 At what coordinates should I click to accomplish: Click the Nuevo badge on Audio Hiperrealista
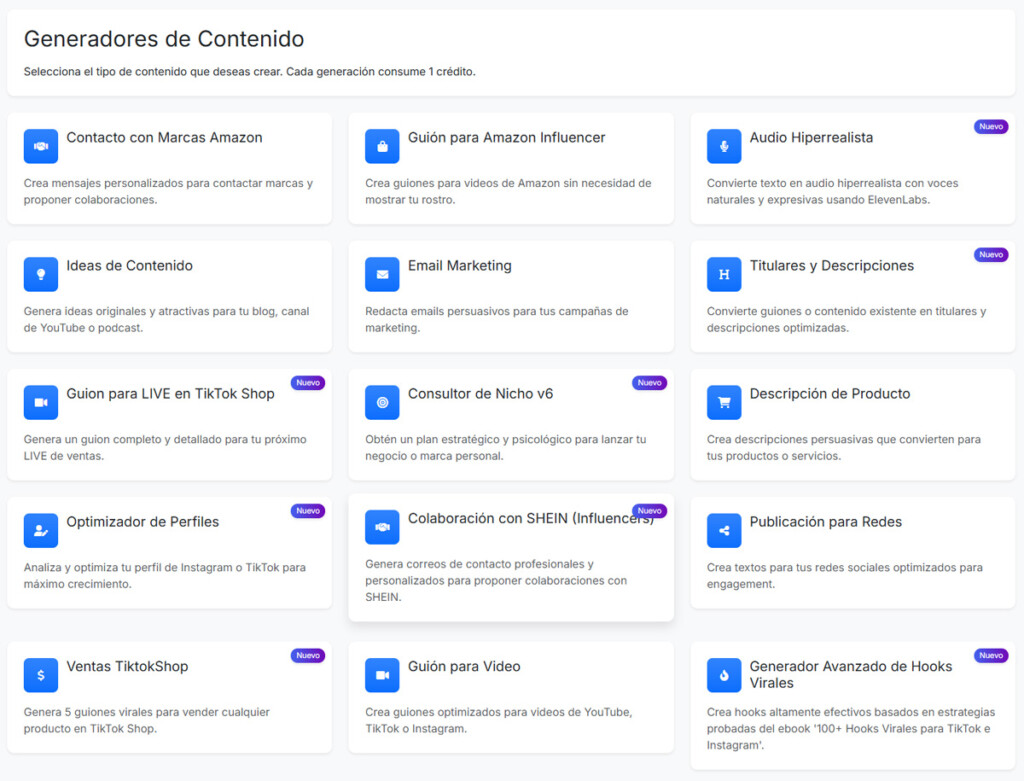point(990,126)
